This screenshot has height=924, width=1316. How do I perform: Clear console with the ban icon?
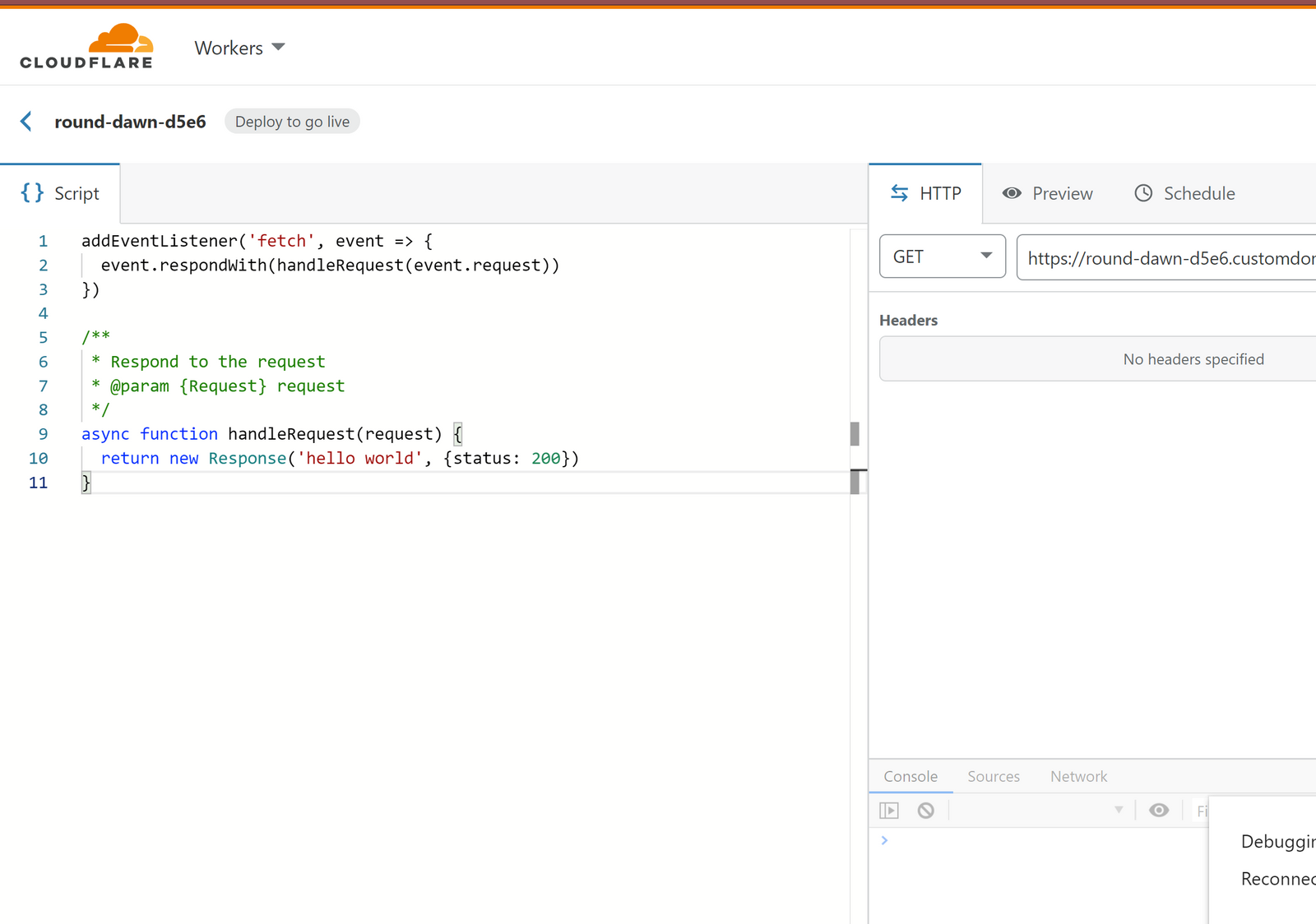click(x=926, y=811)
